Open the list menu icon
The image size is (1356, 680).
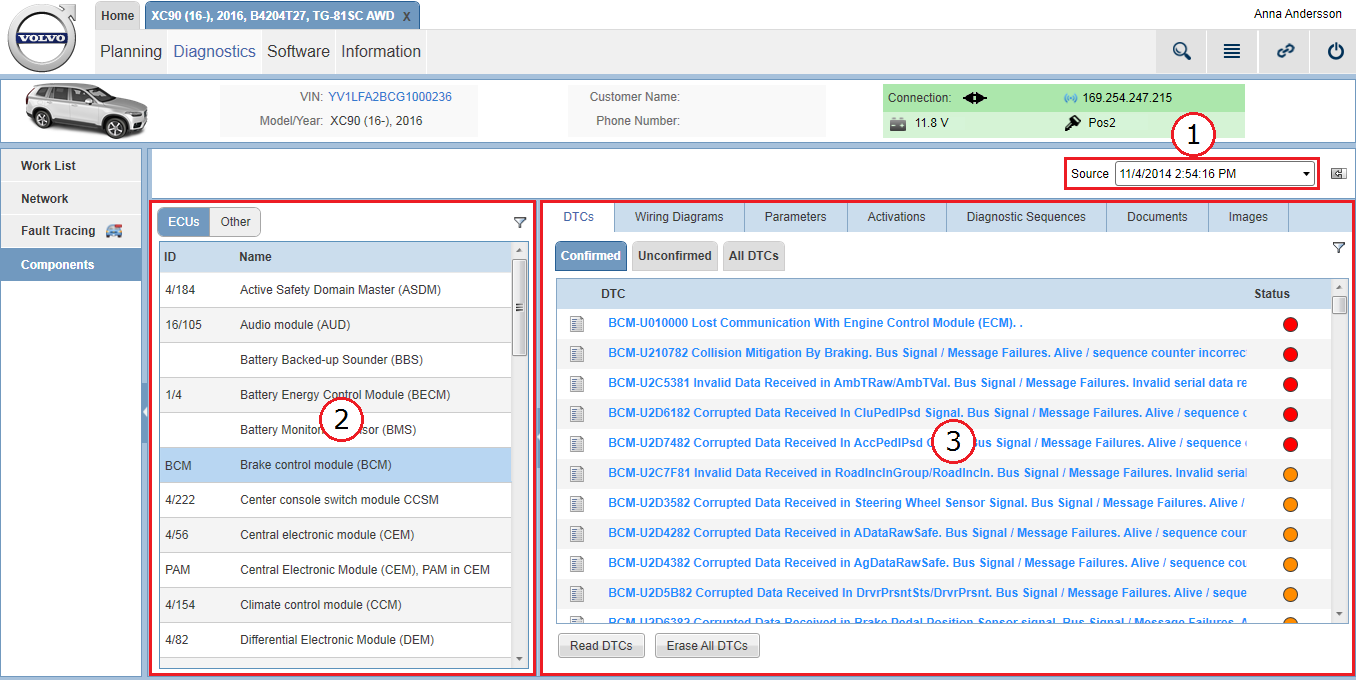coord(1232,52)
